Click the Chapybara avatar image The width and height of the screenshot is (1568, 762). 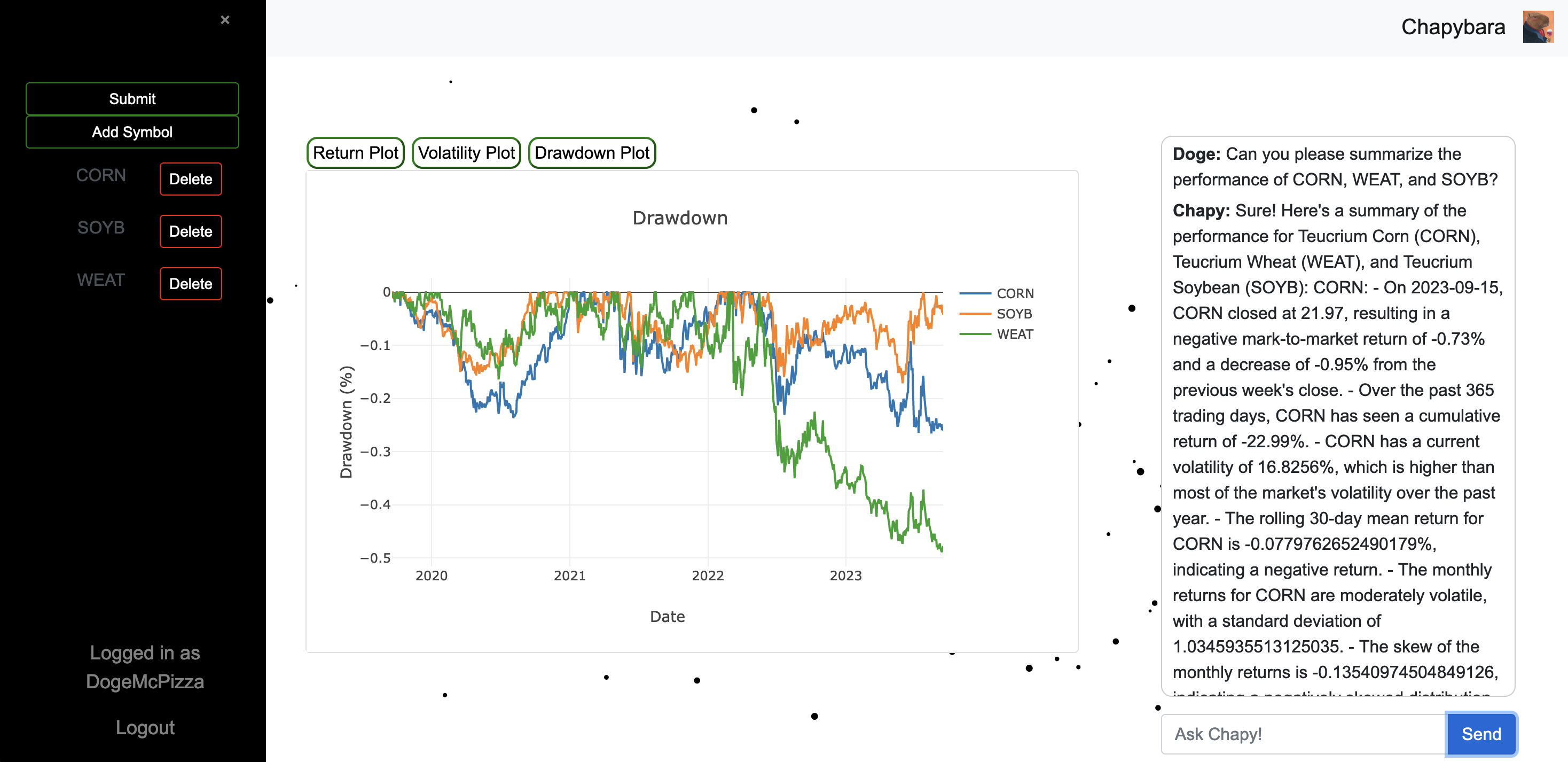[1537, 27]
